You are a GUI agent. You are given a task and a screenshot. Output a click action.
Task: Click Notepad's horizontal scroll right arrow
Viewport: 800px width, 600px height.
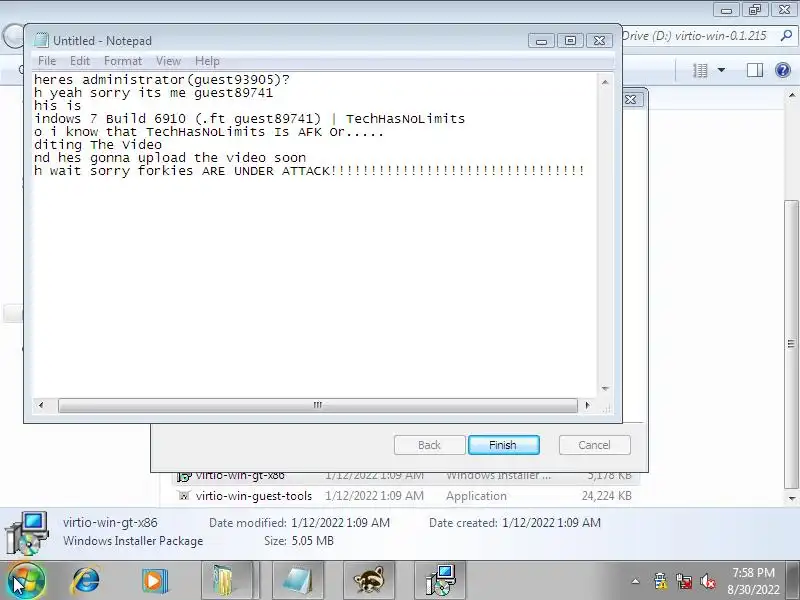click(588, 405)
